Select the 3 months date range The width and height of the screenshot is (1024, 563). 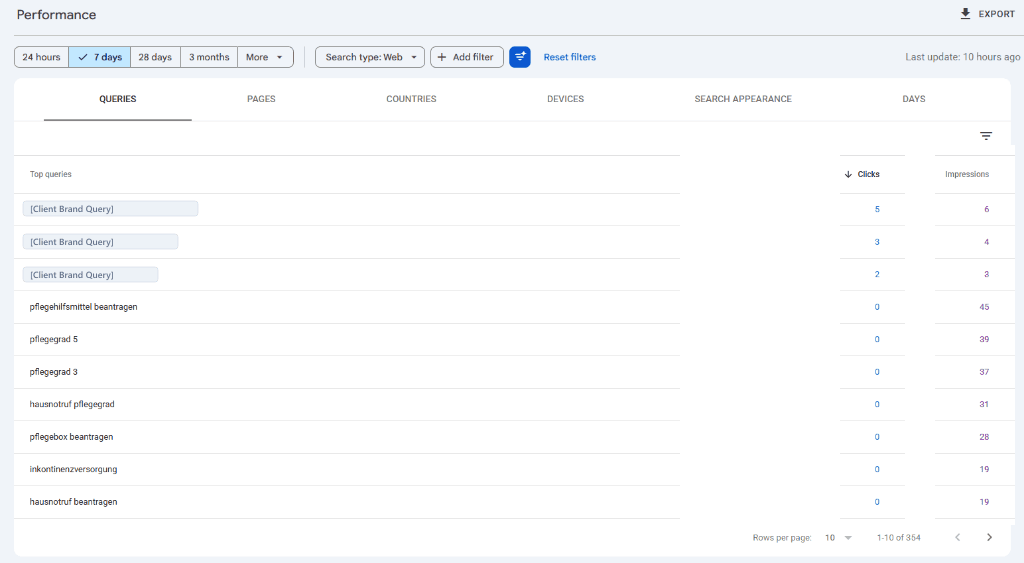(209, 57)
